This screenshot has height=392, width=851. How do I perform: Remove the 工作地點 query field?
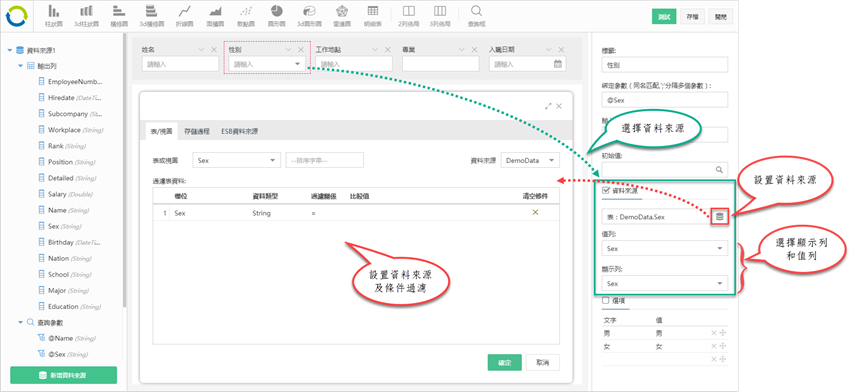(x=388, y=49)
